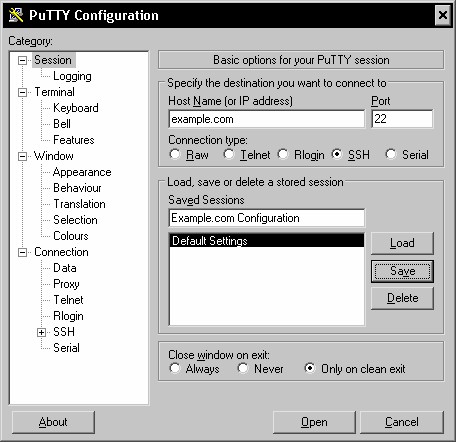Close the PuTTY Configuration window
Viewport: 456px width, 442px height.
[443, 15]
